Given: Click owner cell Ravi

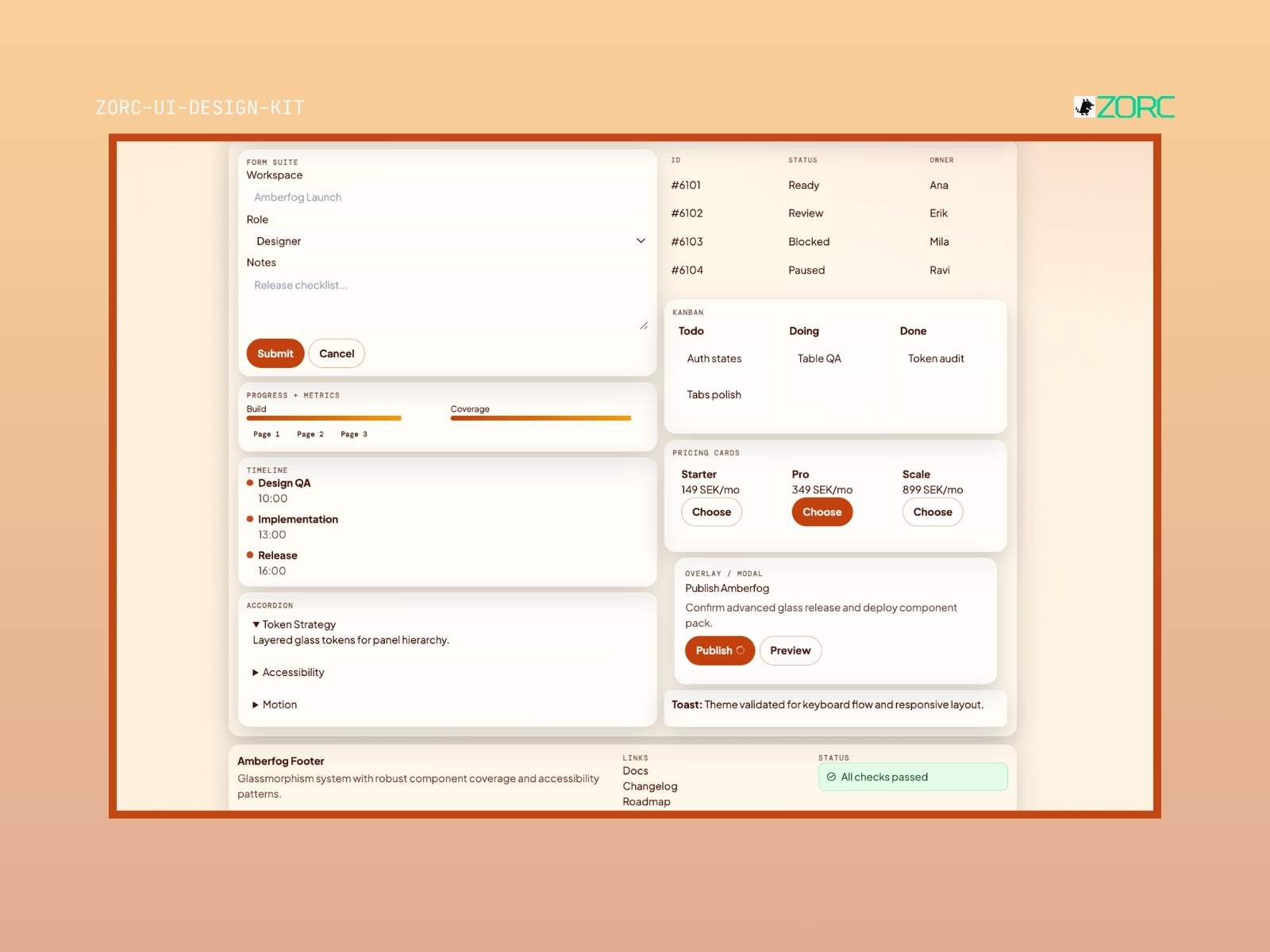Looking at the screenshot, I should tap(940, 271).
